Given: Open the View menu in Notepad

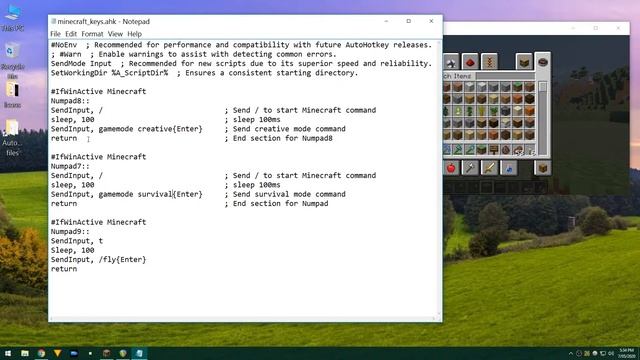Looking at the screenshot, I should point(115,34).
